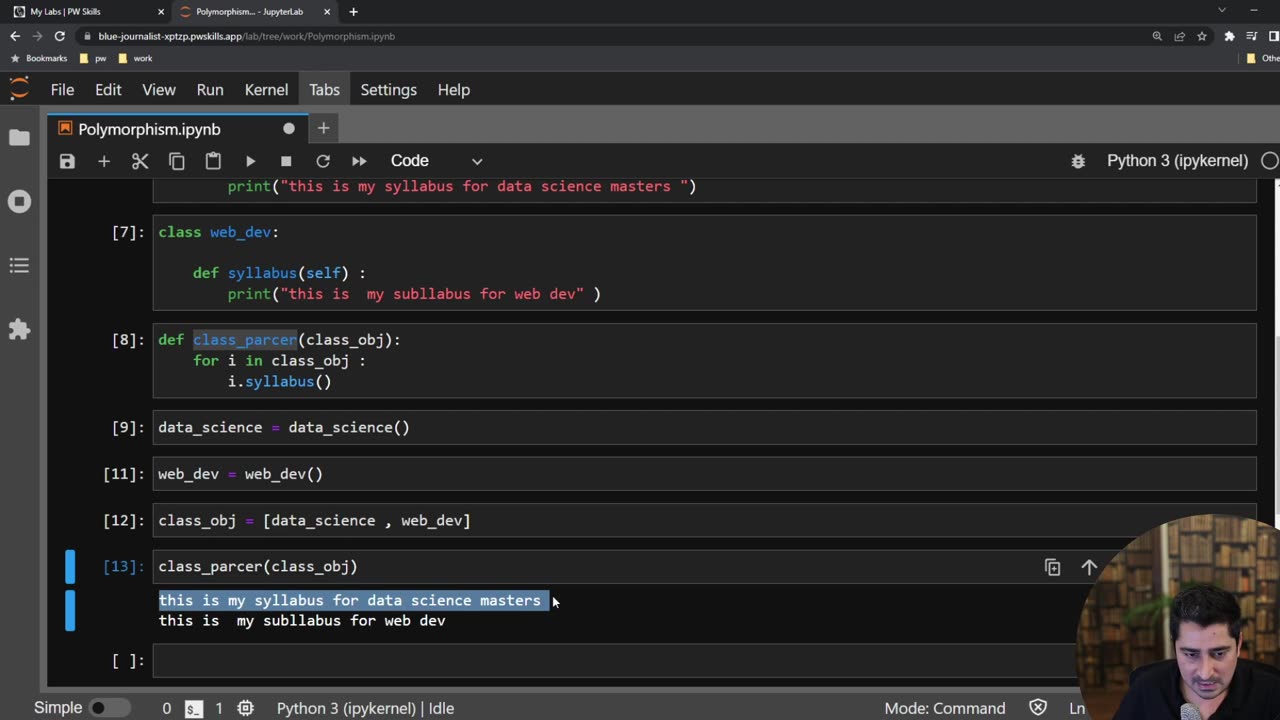Screen dimensions: 1280x720
Task: Open the Run menu
Action: click(x=210, y=90)
